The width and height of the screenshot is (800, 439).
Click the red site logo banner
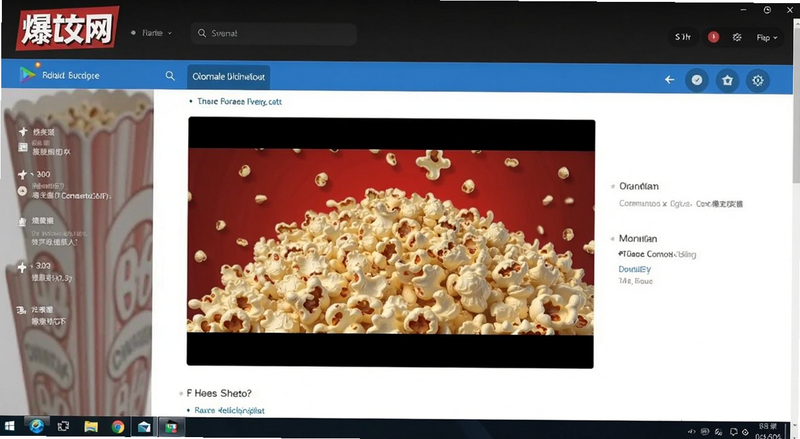pos(67,28)
